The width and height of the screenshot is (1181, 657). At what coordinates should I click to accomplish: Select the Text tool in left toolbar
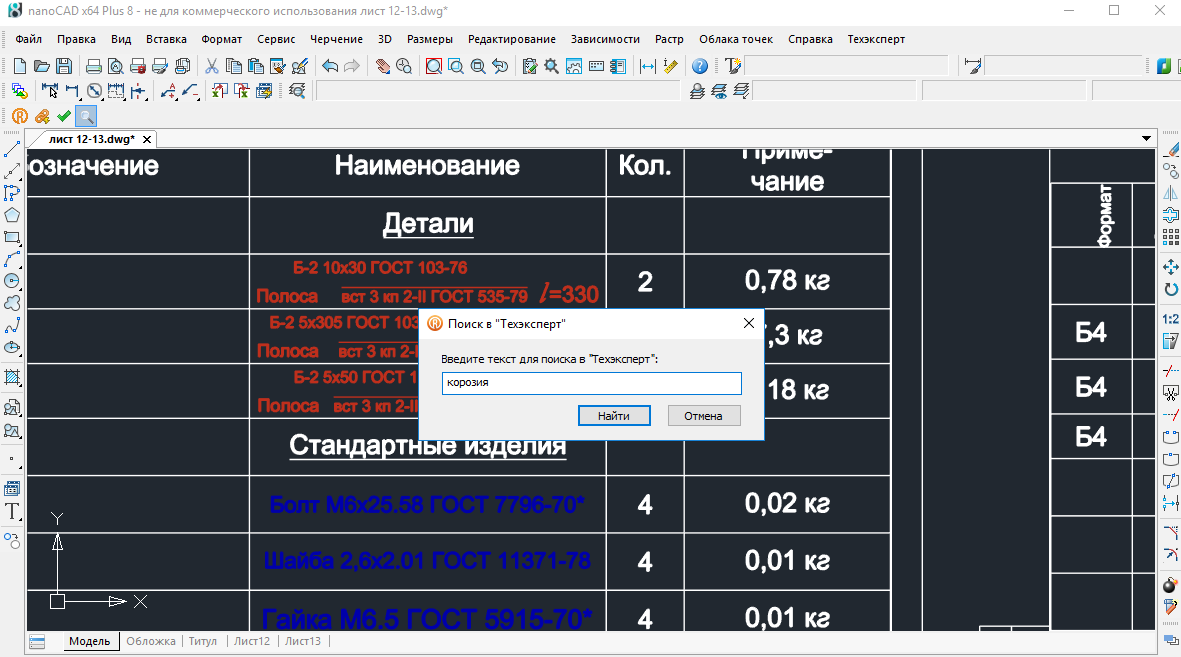[12, 512]
